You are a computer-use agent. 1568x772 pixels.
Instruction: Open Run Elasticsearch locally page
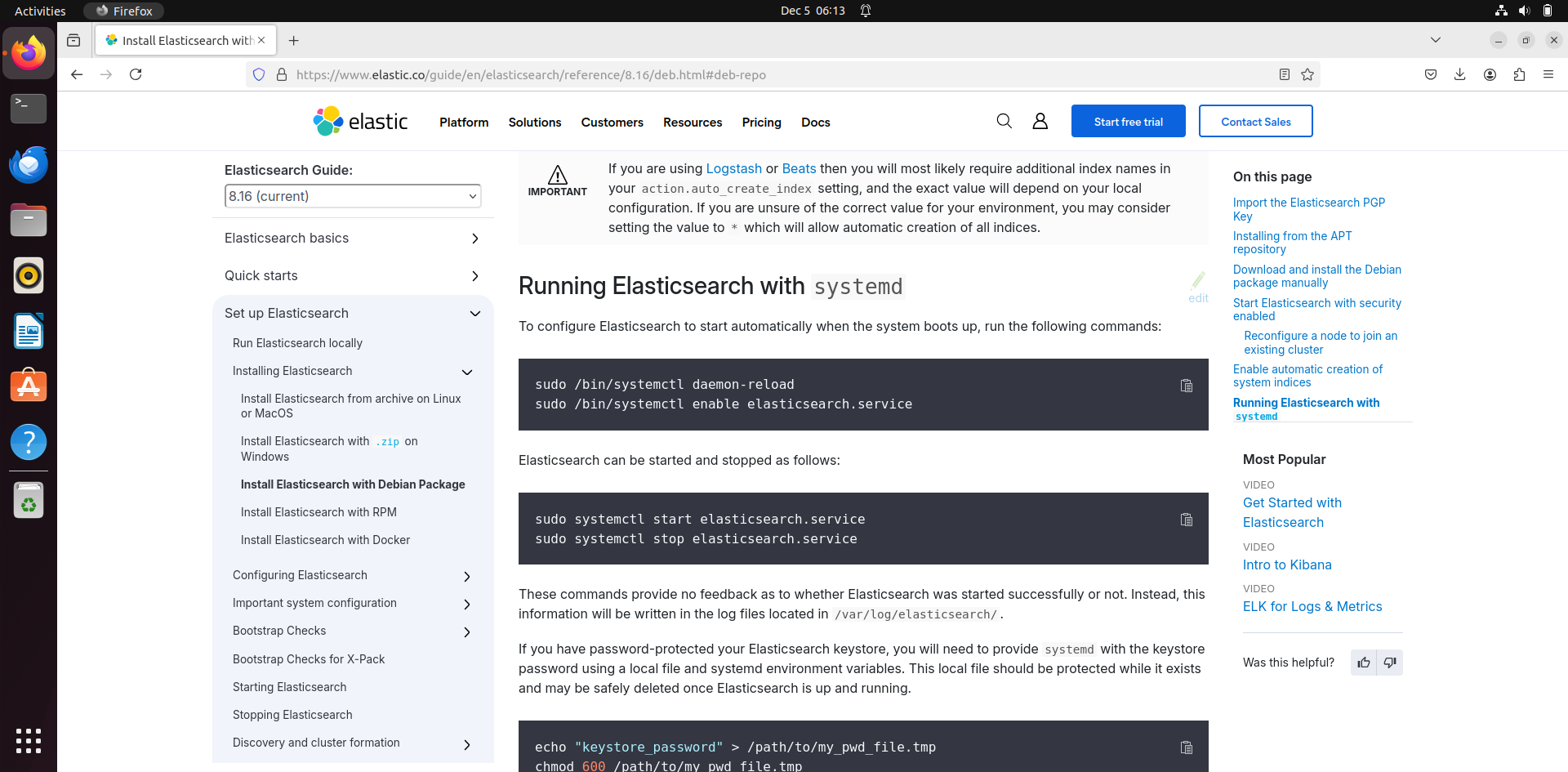pyautogui.click(x=297, y=343)
